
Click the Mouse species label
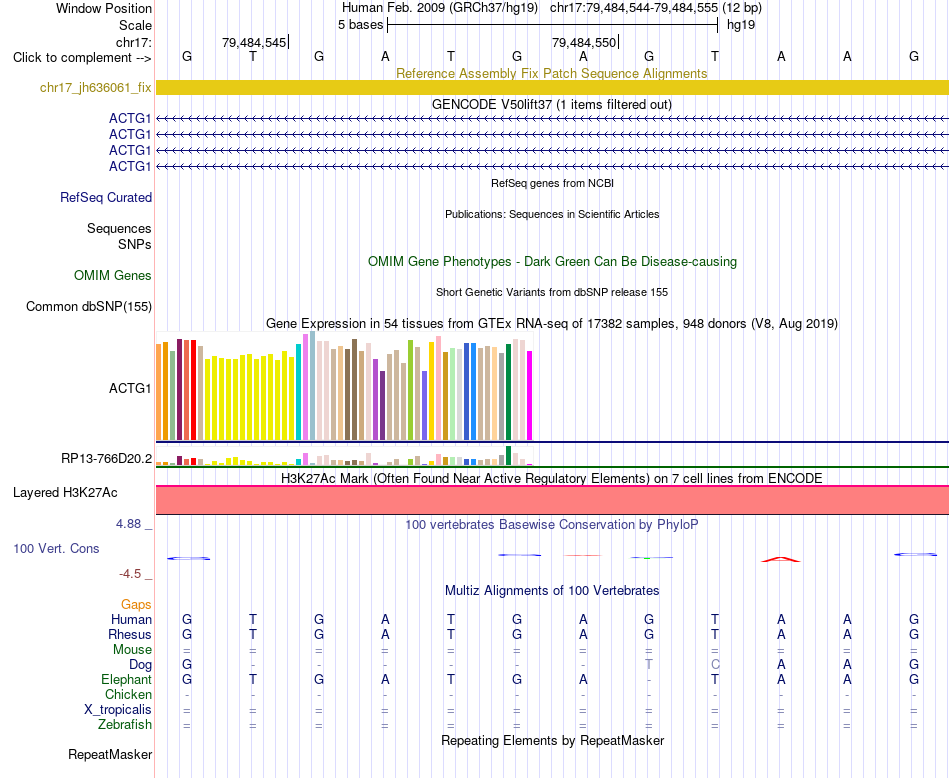[x=132, y=650]
